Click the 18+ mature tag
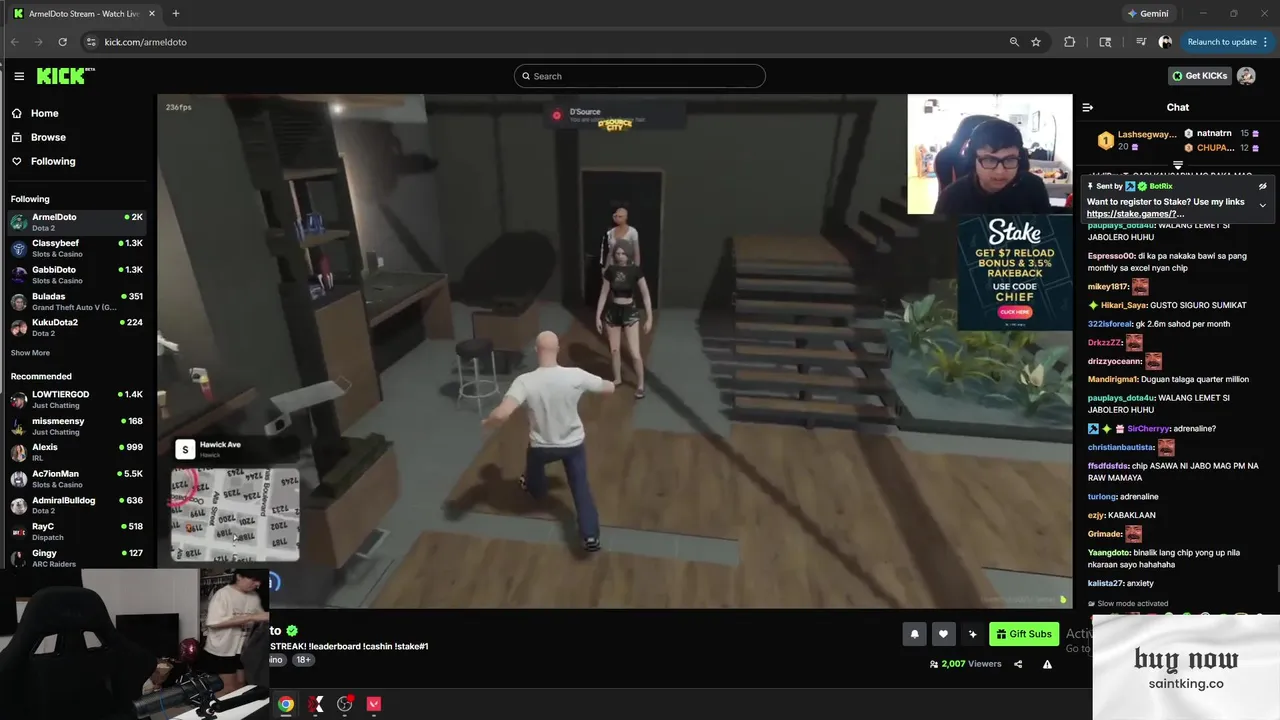This screenshot has height=720, width=1280. (x=304, y=660)
